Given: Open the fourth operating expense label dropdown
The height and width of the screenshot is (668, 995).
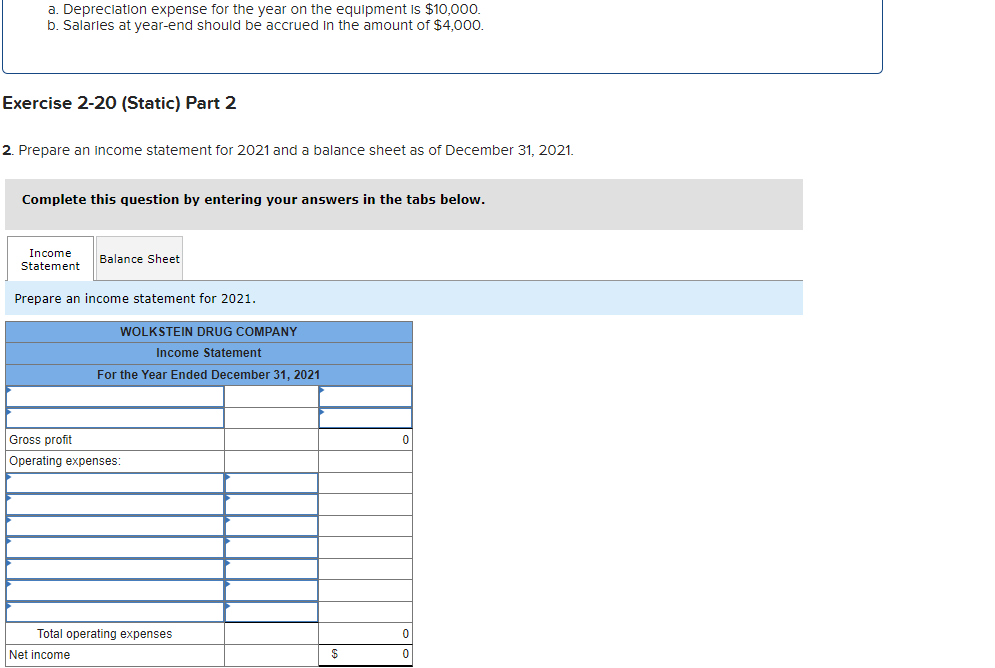Looking at the screenshot, I should coord(114,547).
